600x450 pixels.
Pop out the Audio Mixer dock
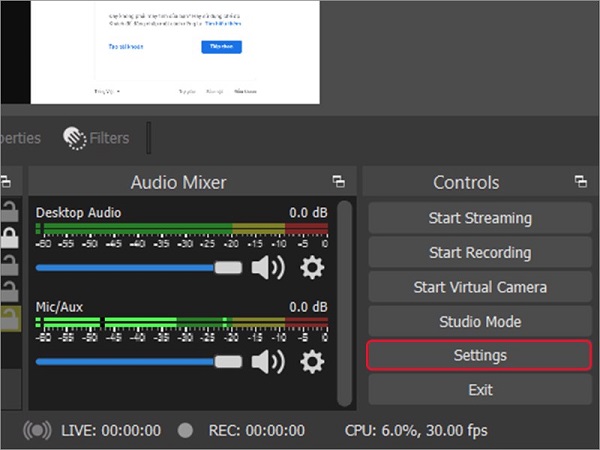pos(338,182)
